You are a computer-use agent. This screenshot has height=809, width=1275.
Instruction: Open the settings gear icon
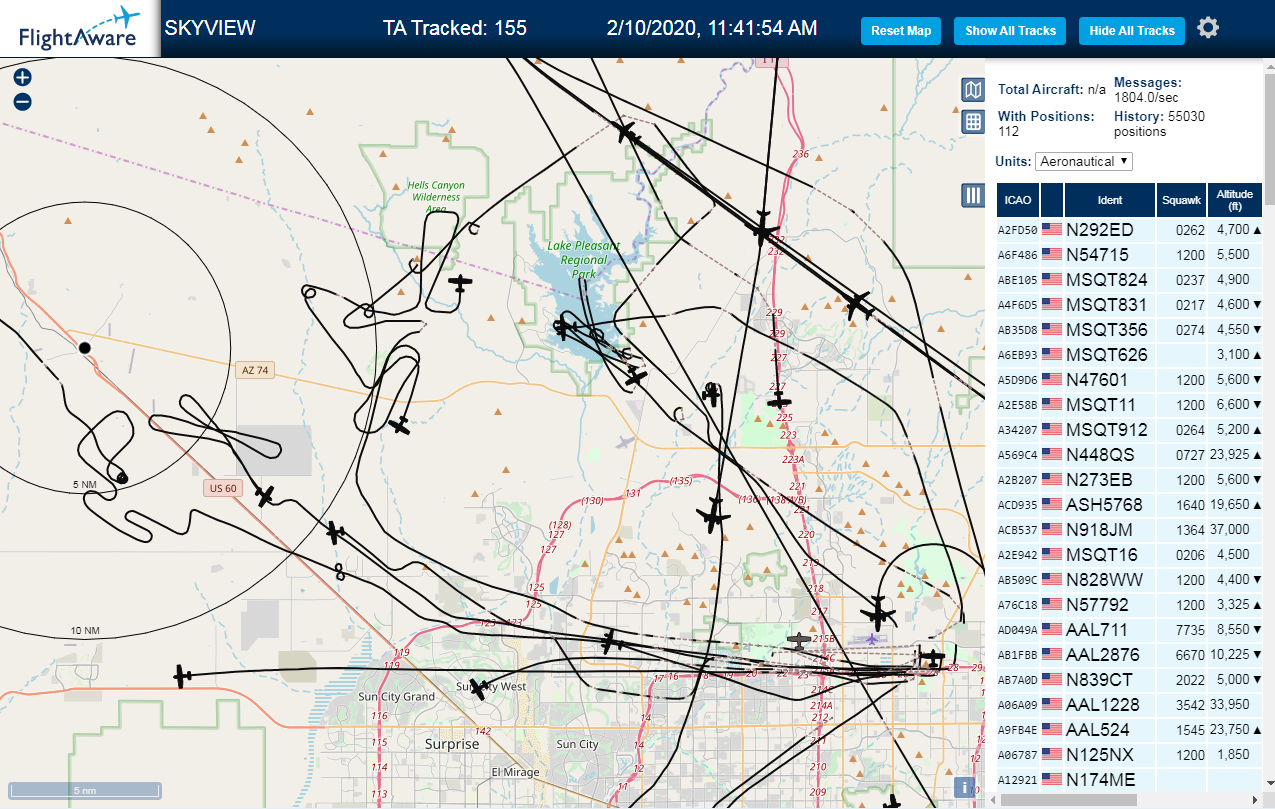click(1208, 28)
